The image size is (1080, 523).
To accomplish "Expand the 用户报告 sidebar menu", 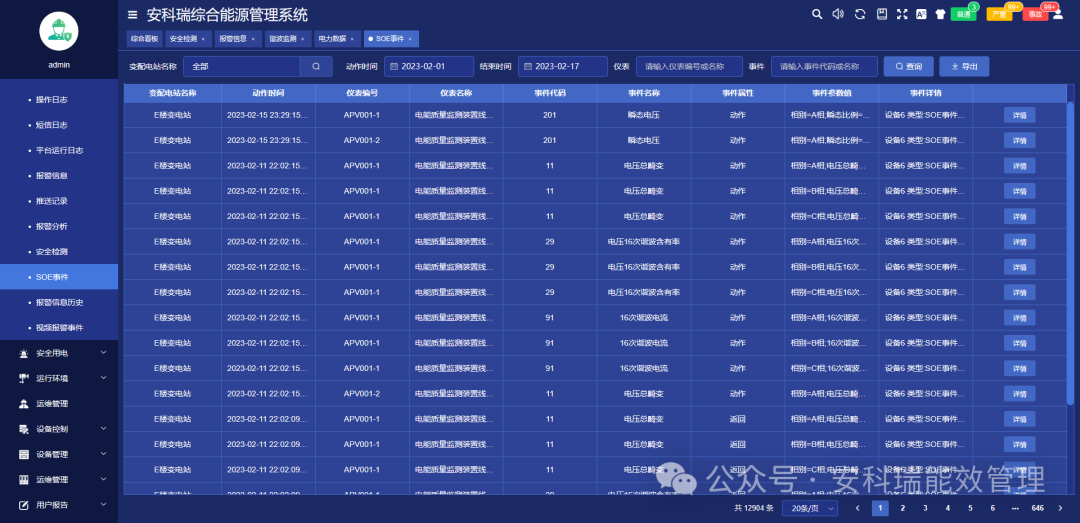I will click(59, 505).
